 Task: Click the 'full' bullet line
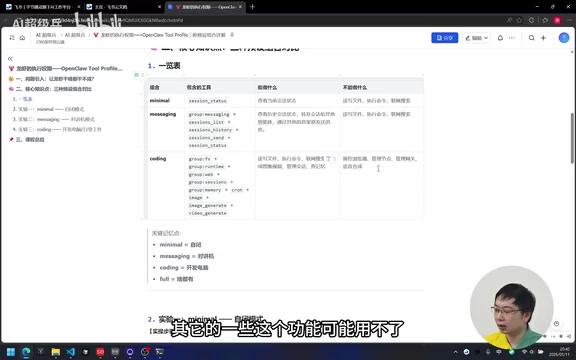(x=176, y=279)
